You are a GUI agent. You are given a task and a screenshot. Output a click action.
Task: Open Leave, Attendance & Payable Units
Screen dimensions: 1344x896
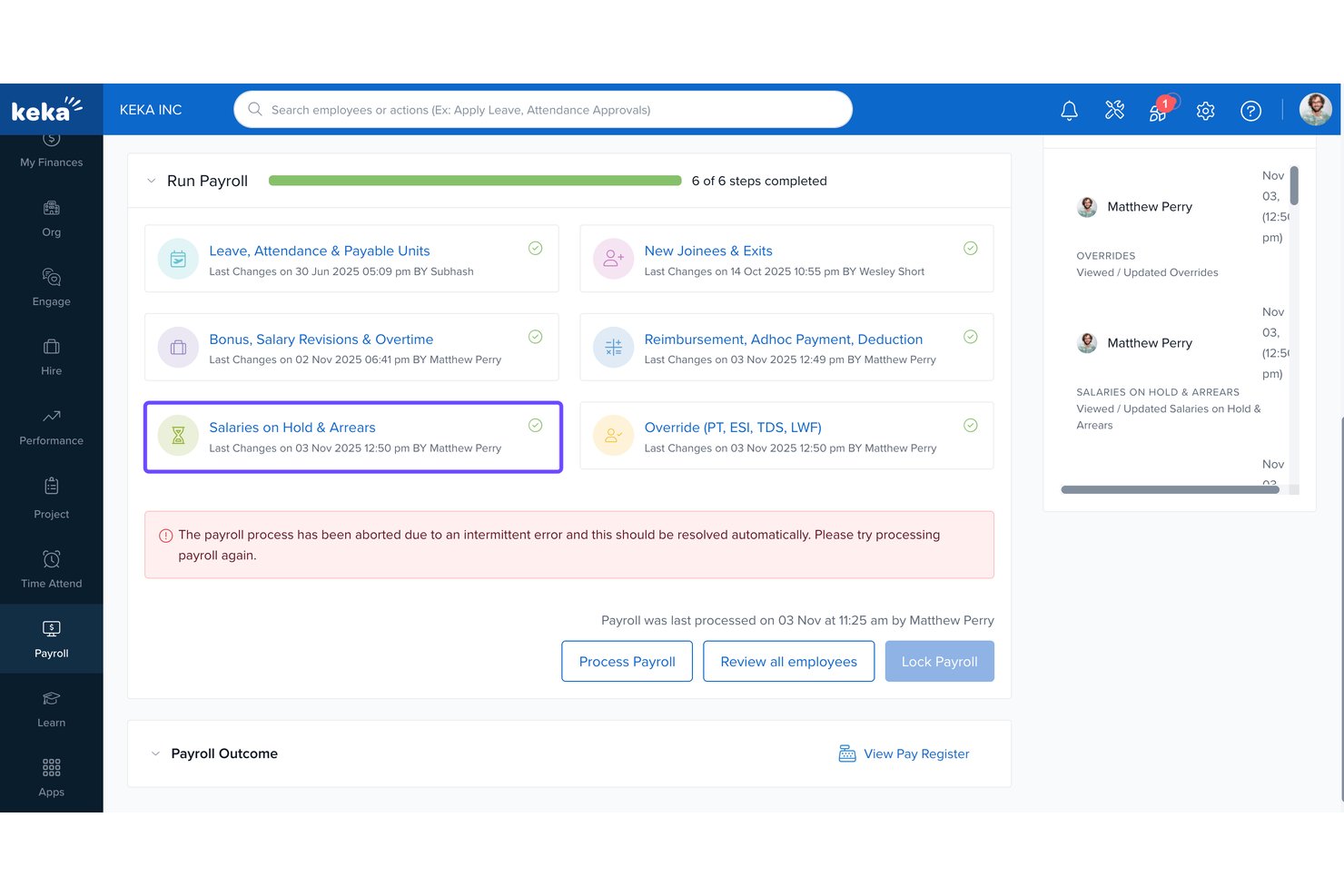point(320,251)
